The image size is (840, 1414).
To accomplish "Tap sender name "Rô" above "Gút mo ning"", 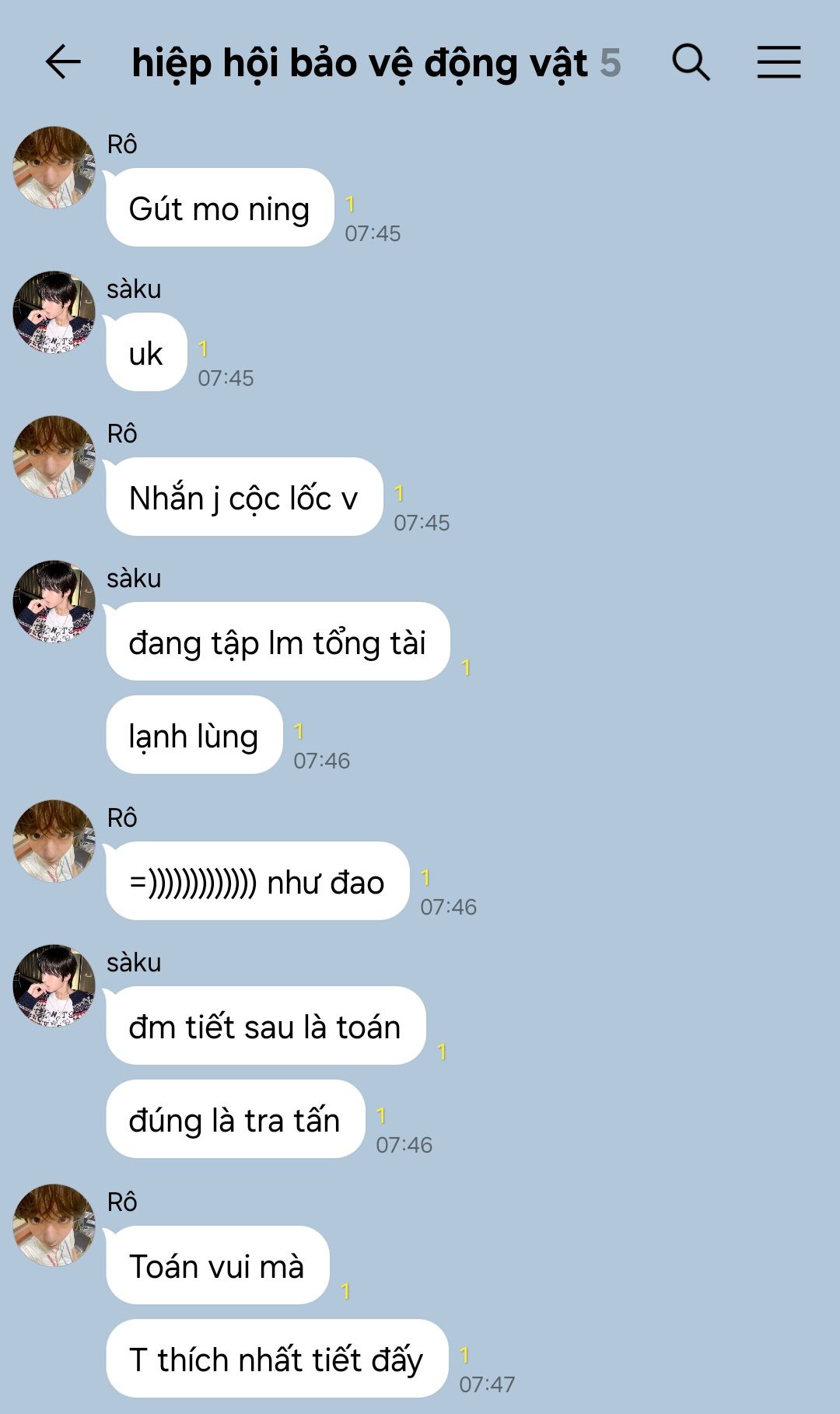I will [x=122, y=144].
